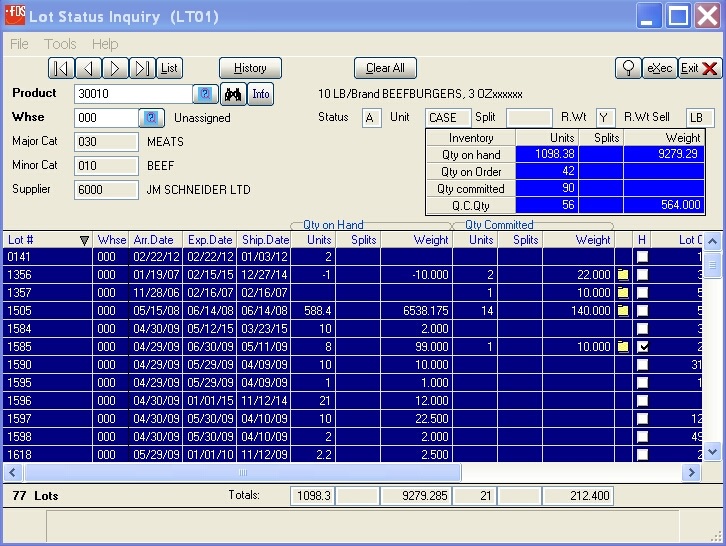Click the binoculars search icon
The image size is (726, 546).
click(x=233, y=94)
